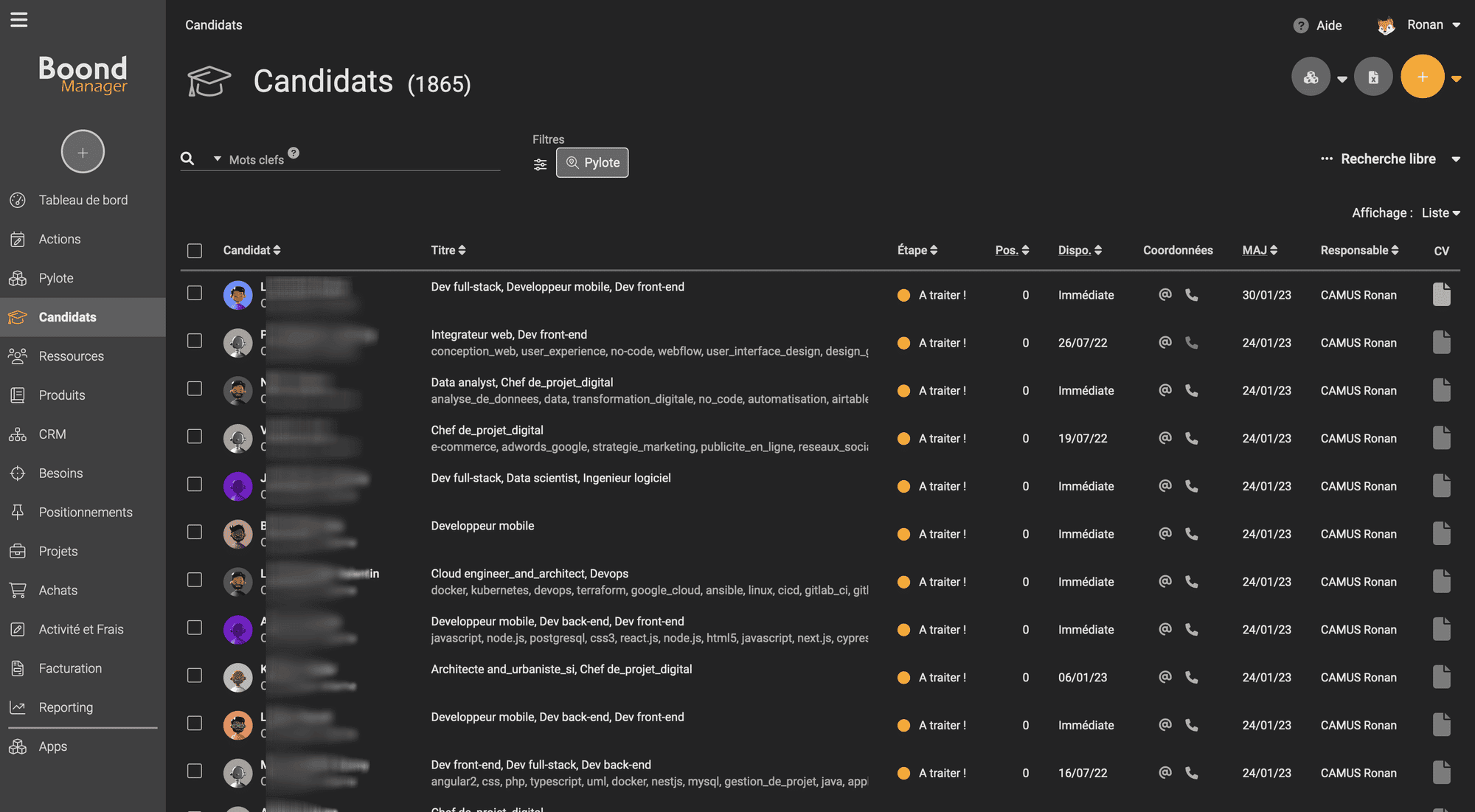This screenshot has height=812, width=1475.
Task: Click the orange status dot of first row
Action: [903, 295]
